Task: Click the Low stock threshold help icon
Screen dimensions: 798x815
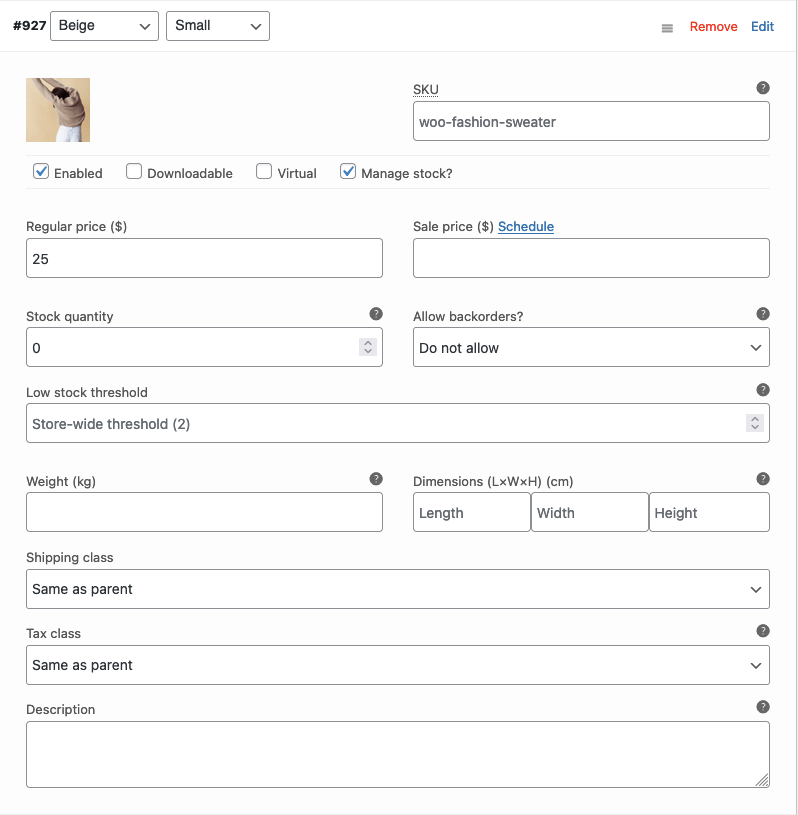Action: [x=763, y=390]
